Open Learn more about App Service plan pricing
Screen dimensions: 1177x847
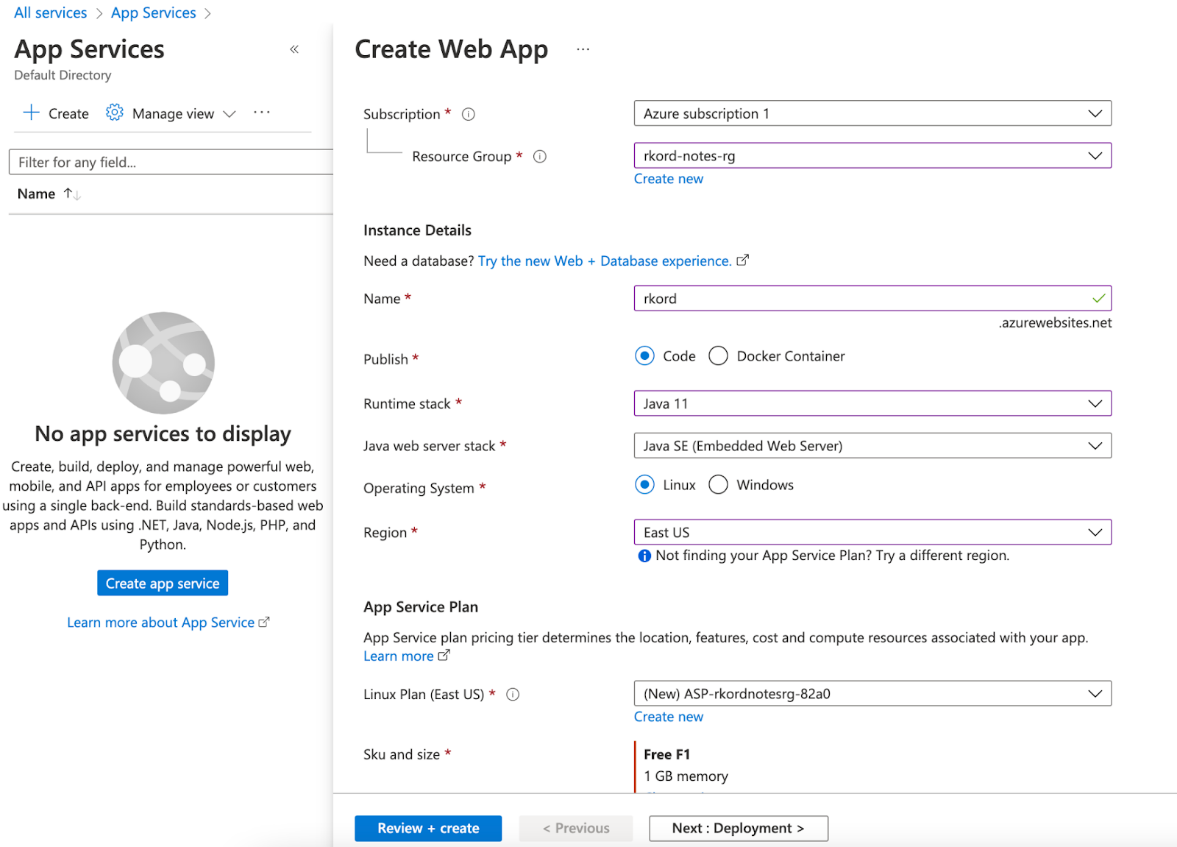click(x=398, y=656)
